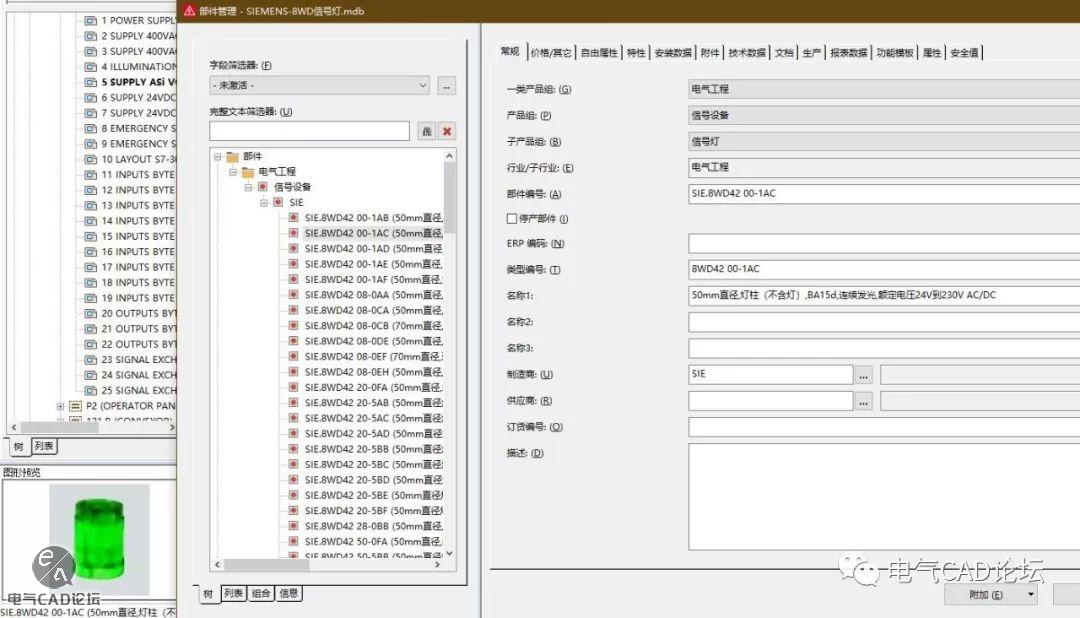The height and width of the screenshot is (618, 1080).
Task: Toggle the 停产部件 discontinued part checkbox
Action: coord(512,218)
